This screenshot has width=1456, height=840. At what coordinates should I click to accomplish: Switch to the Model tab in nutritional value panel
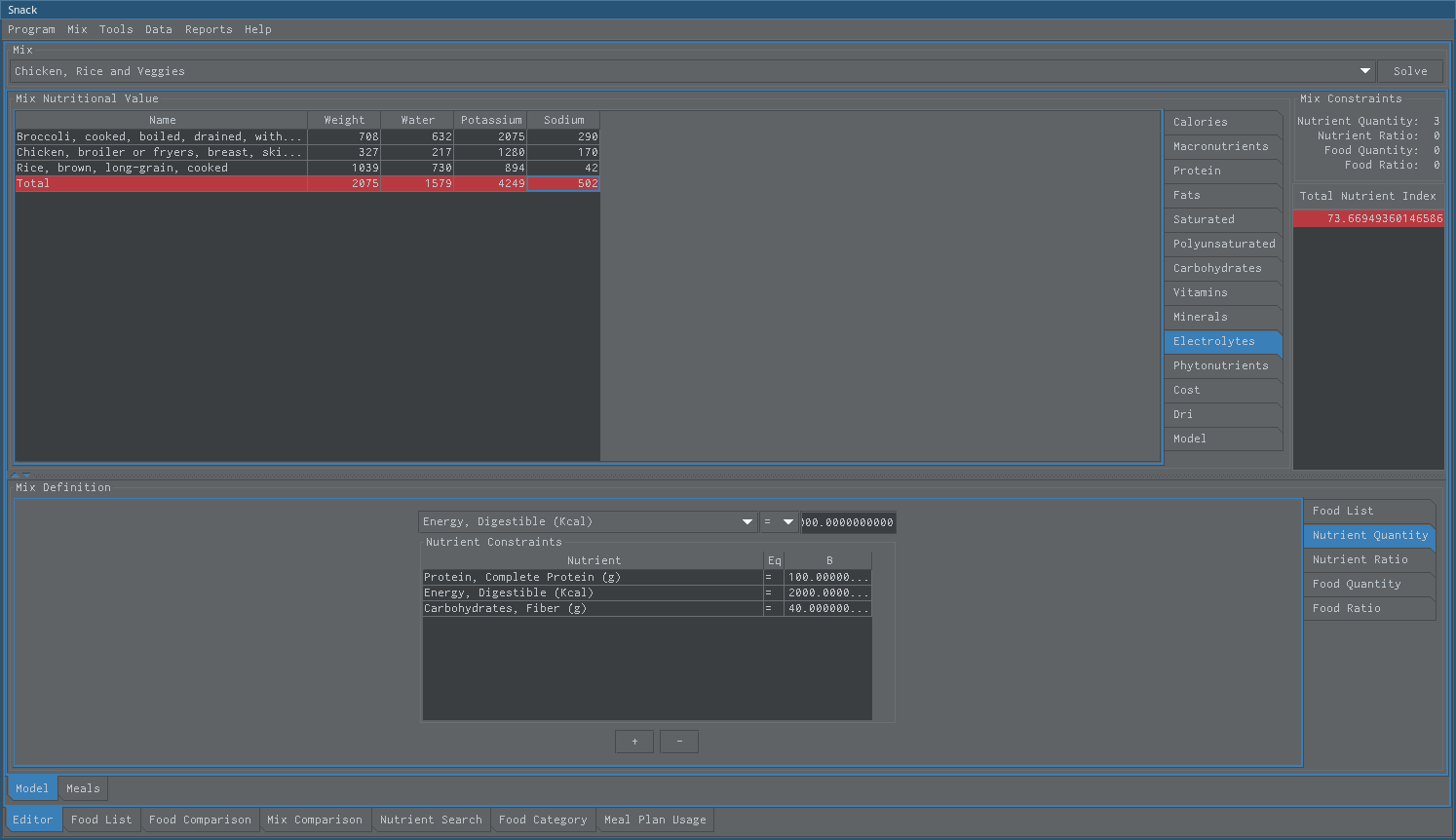1223,439
